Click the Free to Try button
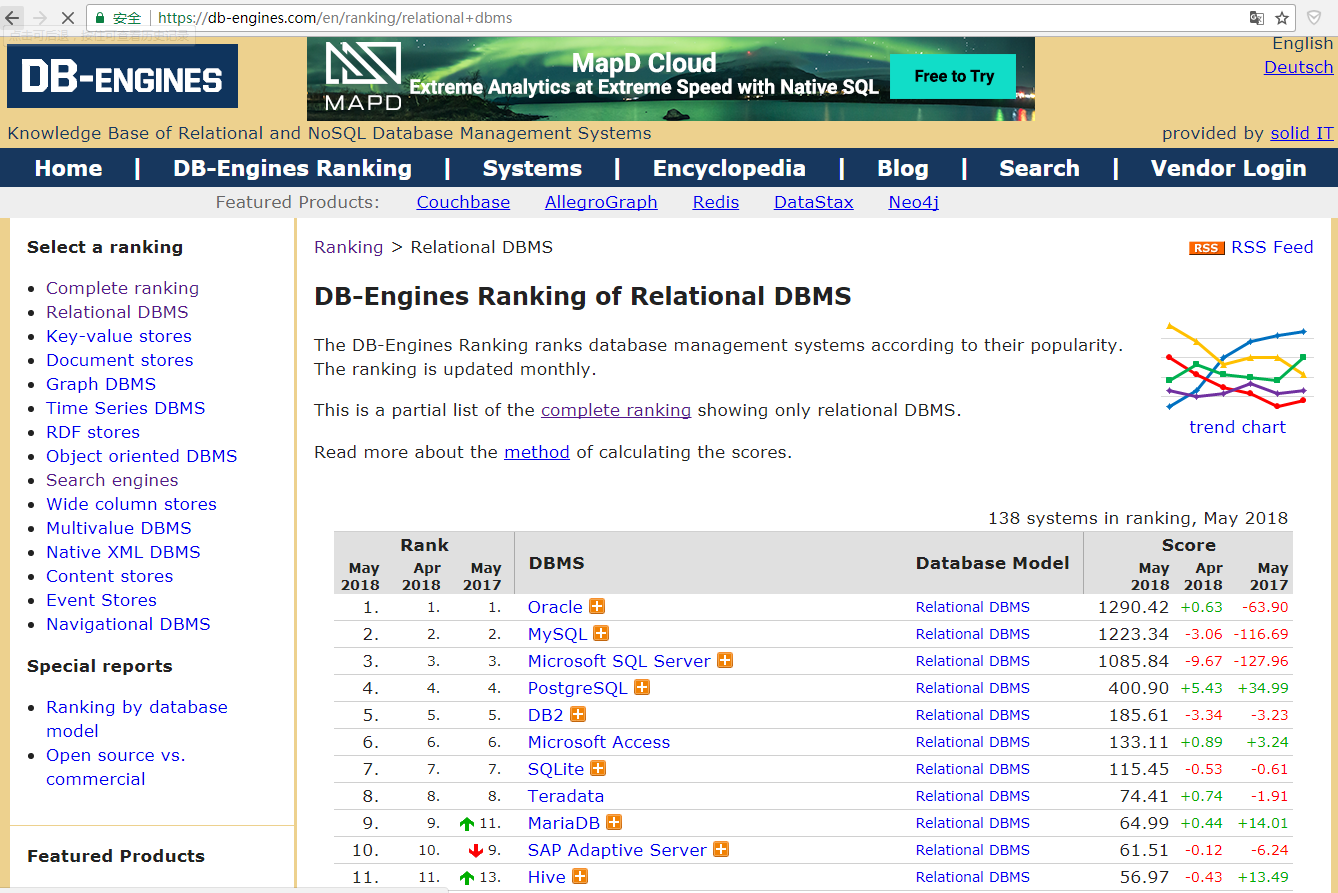This screenshot has height=893, width=1338. (x=953, y=76)
